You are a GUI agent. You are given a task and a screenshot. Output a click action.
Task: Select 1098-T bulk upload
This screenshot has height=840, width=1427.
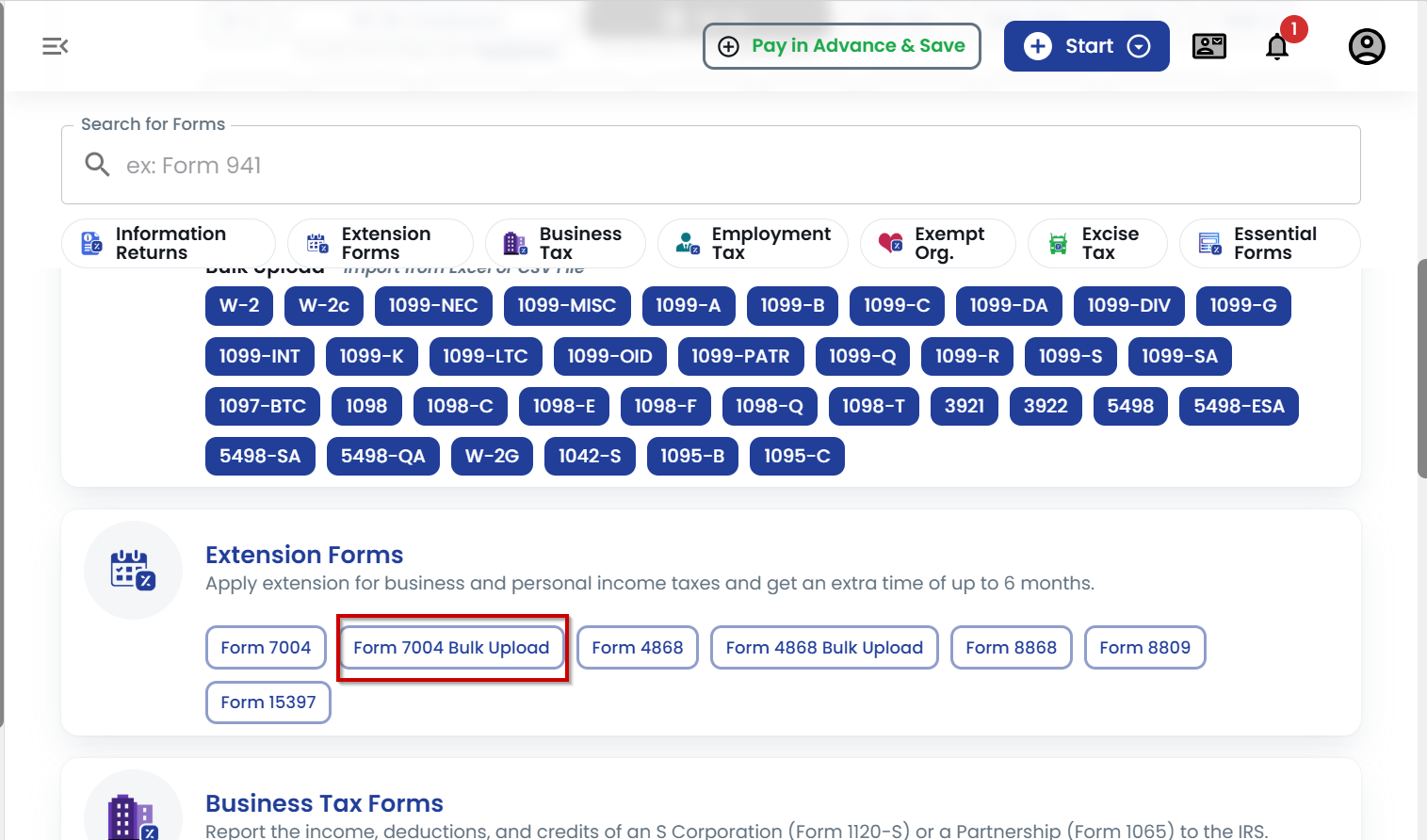click(x=873, y=406)
